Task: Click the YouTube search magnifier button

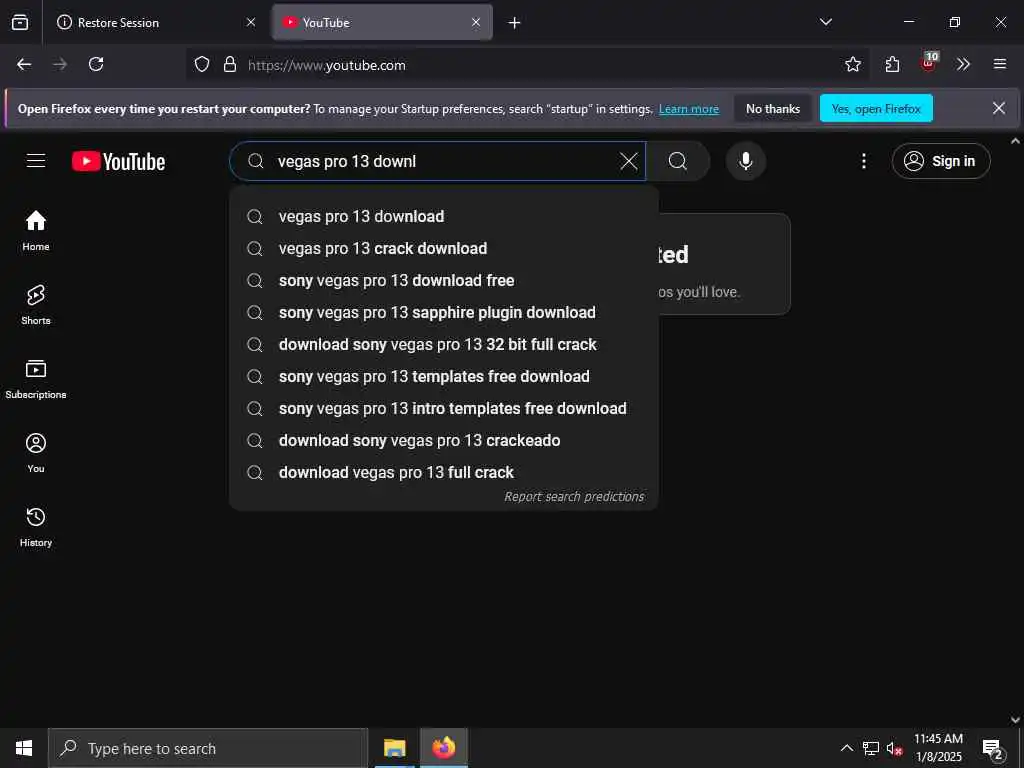Action: 678,161
